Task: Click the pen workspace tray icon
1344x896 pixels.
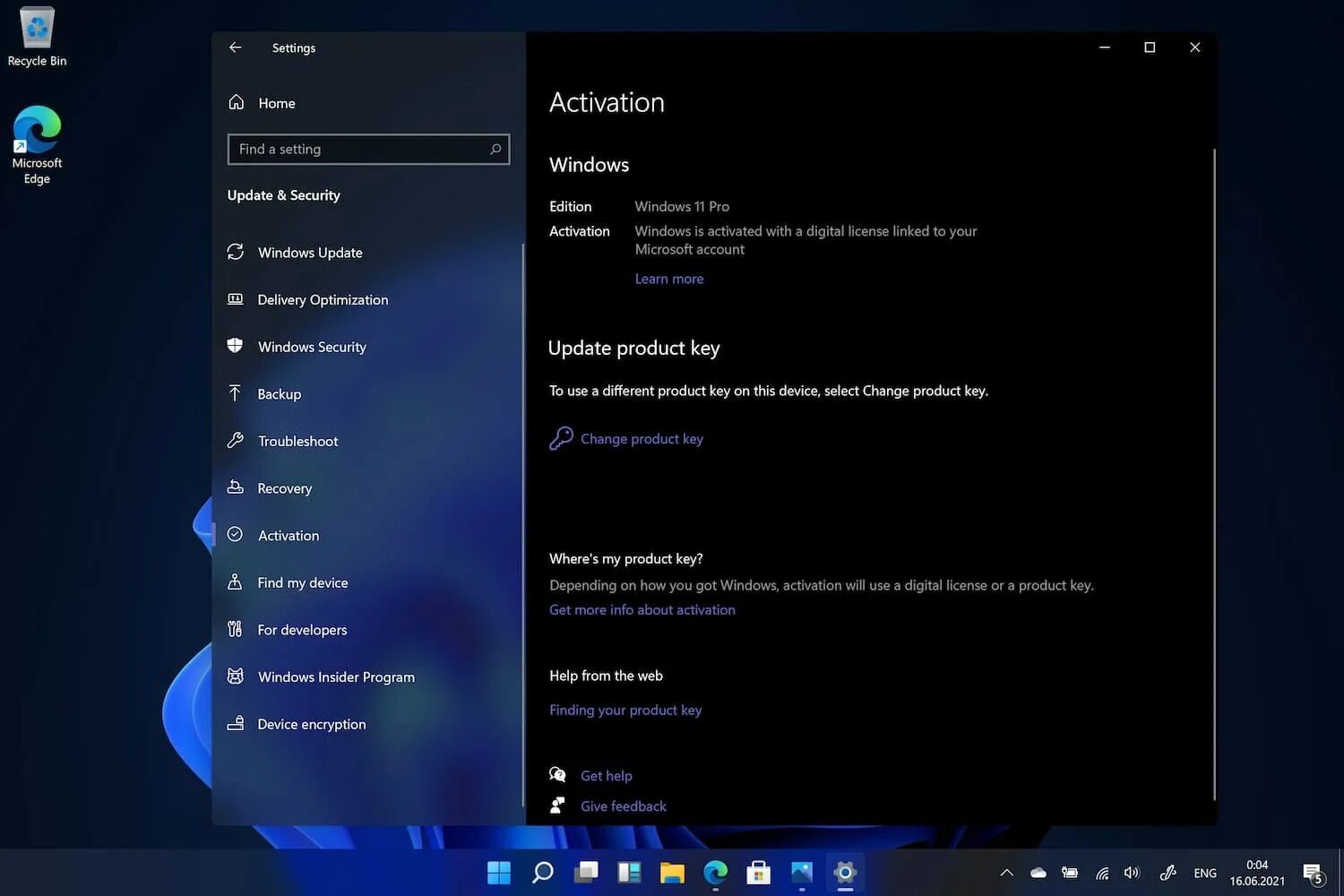Action: tap(1167, 873)
